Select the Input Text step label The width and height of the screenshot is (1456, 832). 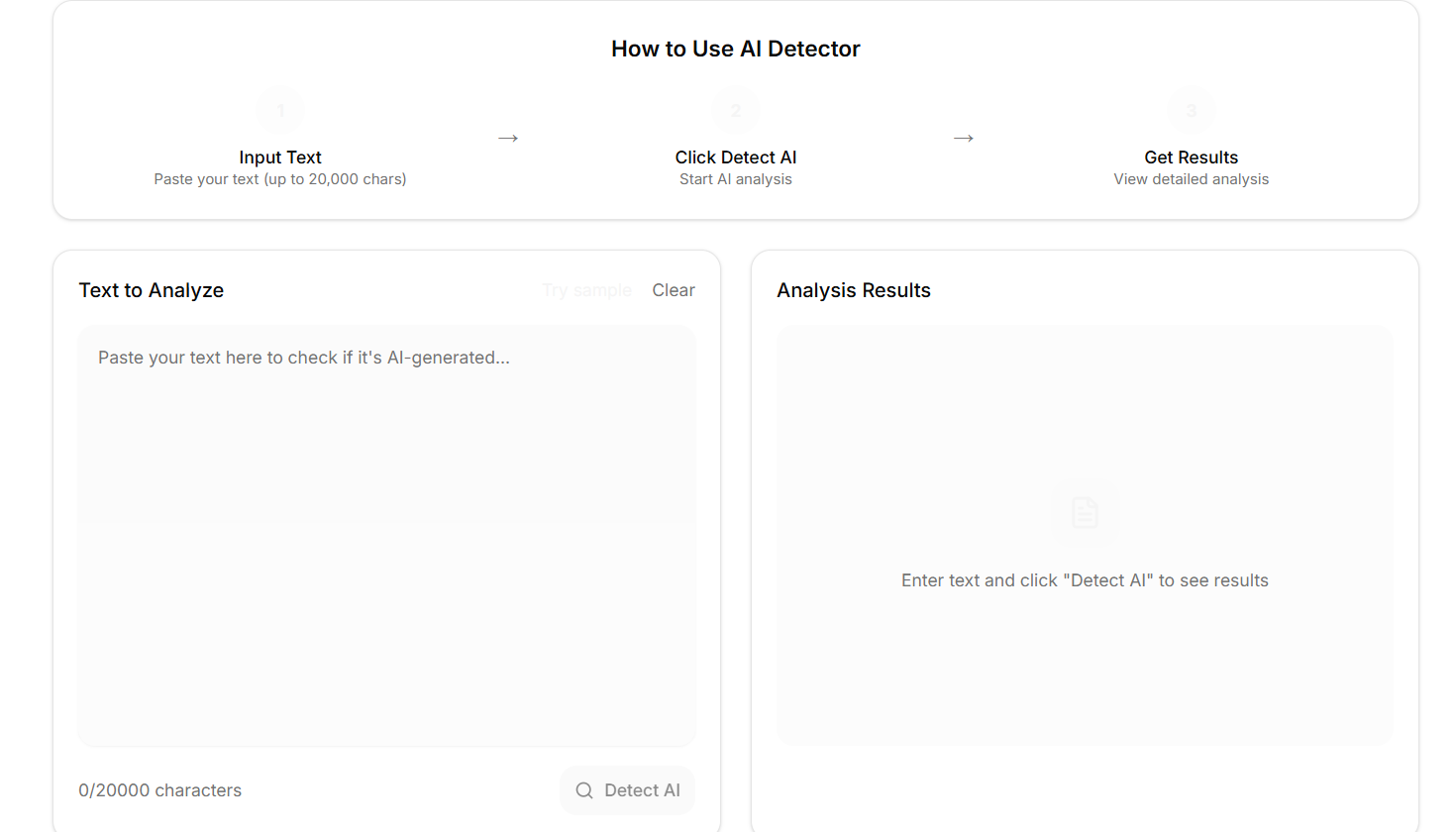tap(280, 157)
